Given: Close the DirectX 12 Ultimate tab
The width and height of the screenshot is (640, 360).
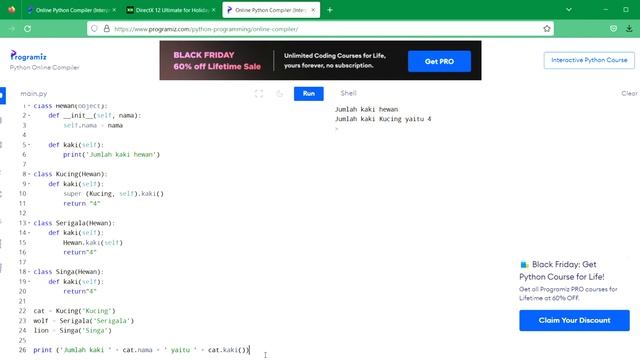Looking at the screenshot, I should click(213, 10).
